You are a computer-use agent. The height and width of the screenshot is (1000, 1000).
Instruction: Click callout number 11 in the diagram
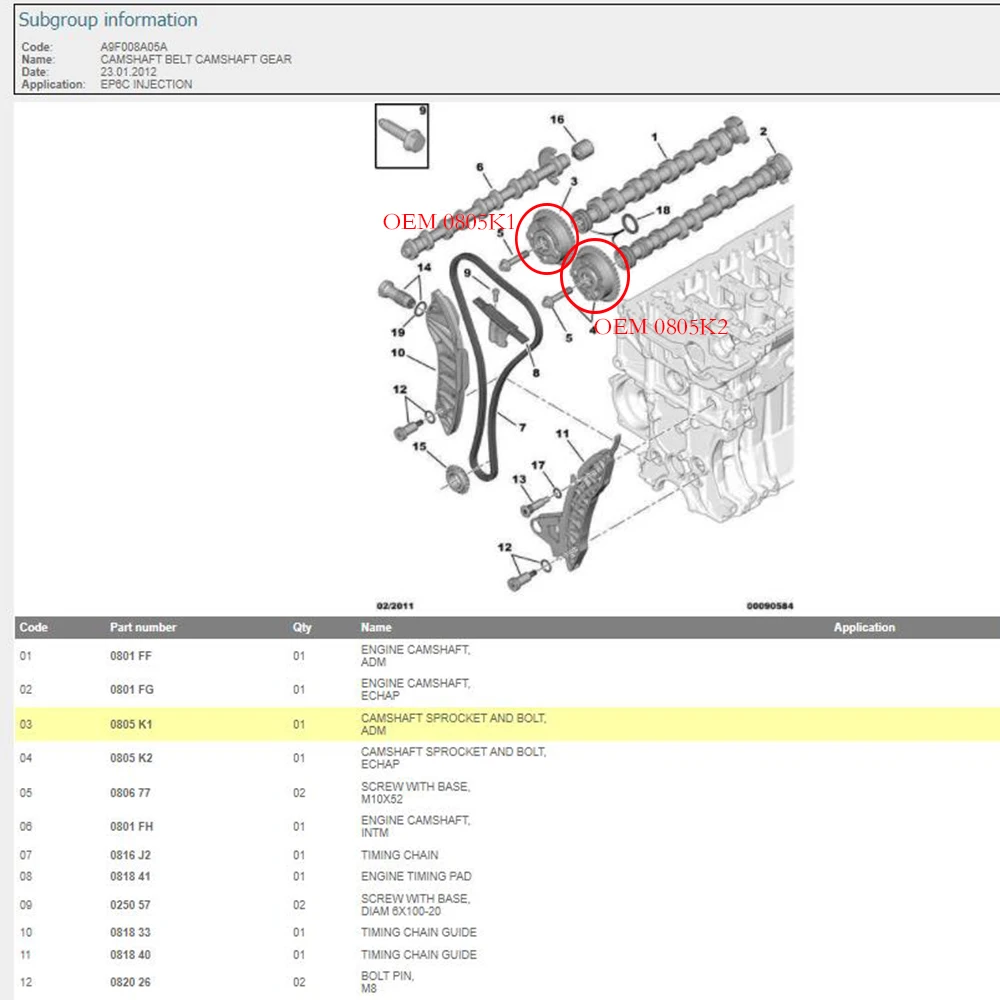click(562, 434)
